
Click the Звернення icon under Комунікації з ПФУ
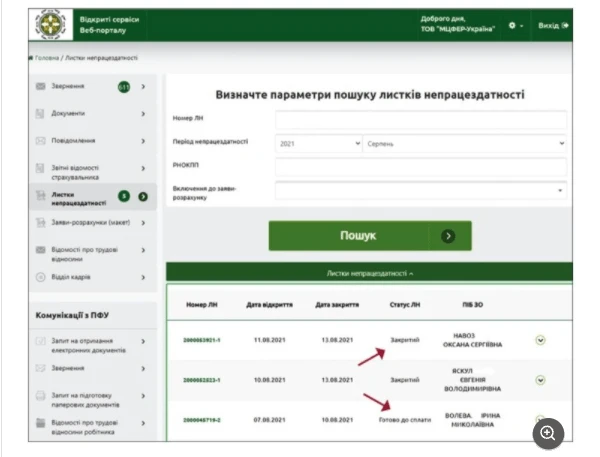click(x=41, y=368)
